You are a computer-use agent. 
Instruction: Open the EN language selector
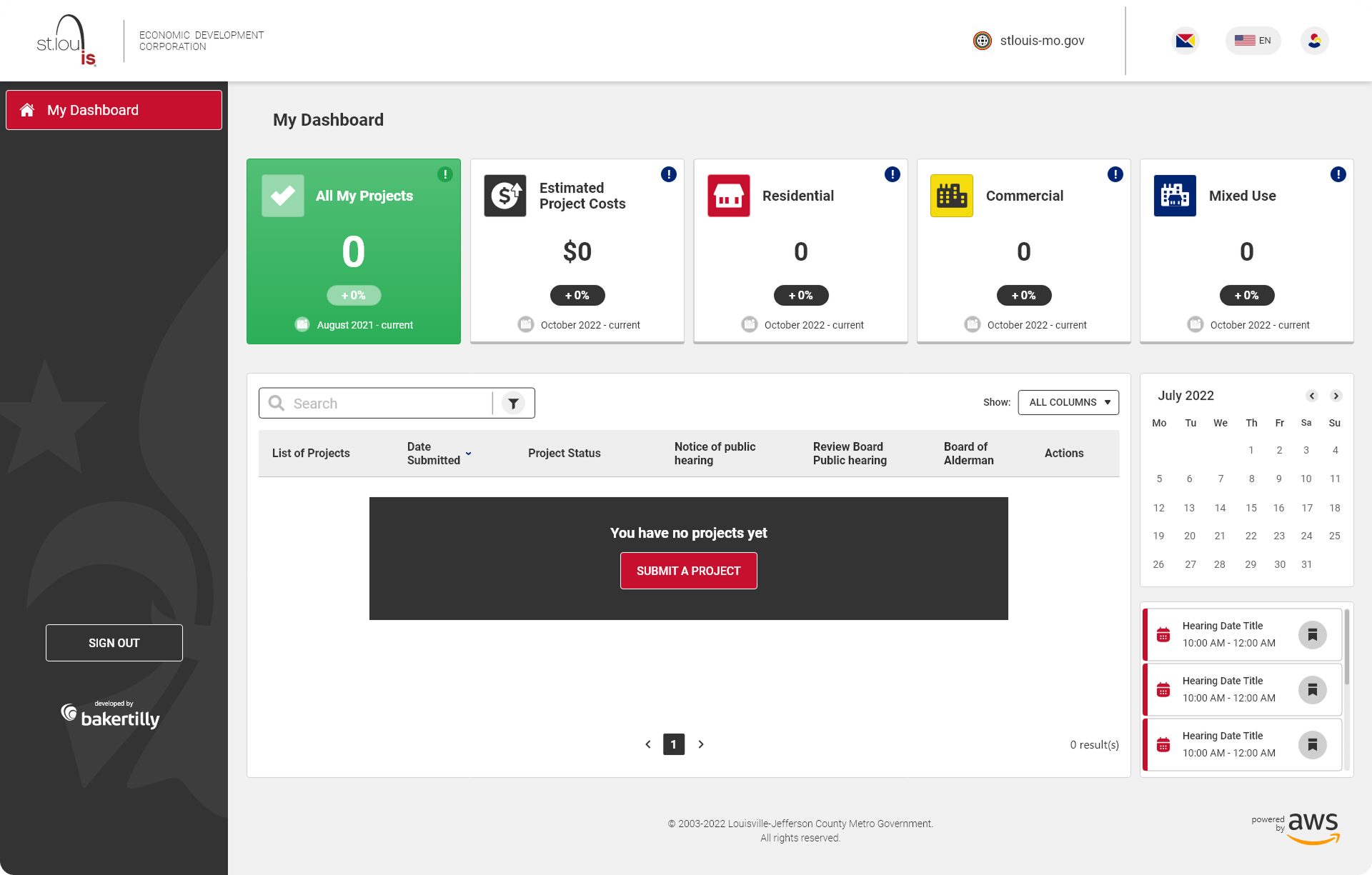1253,41
